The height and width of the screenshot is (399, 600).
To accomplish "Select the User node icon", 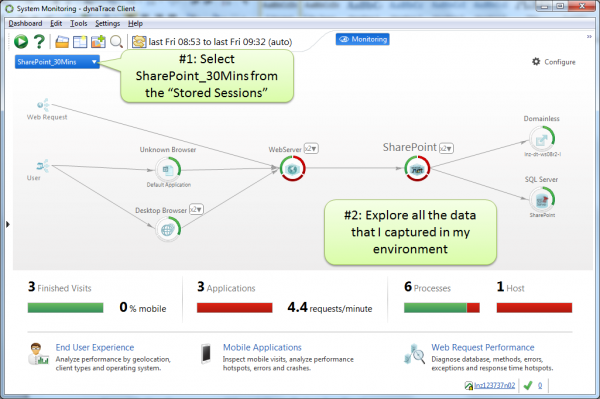I will pos(43,166).
